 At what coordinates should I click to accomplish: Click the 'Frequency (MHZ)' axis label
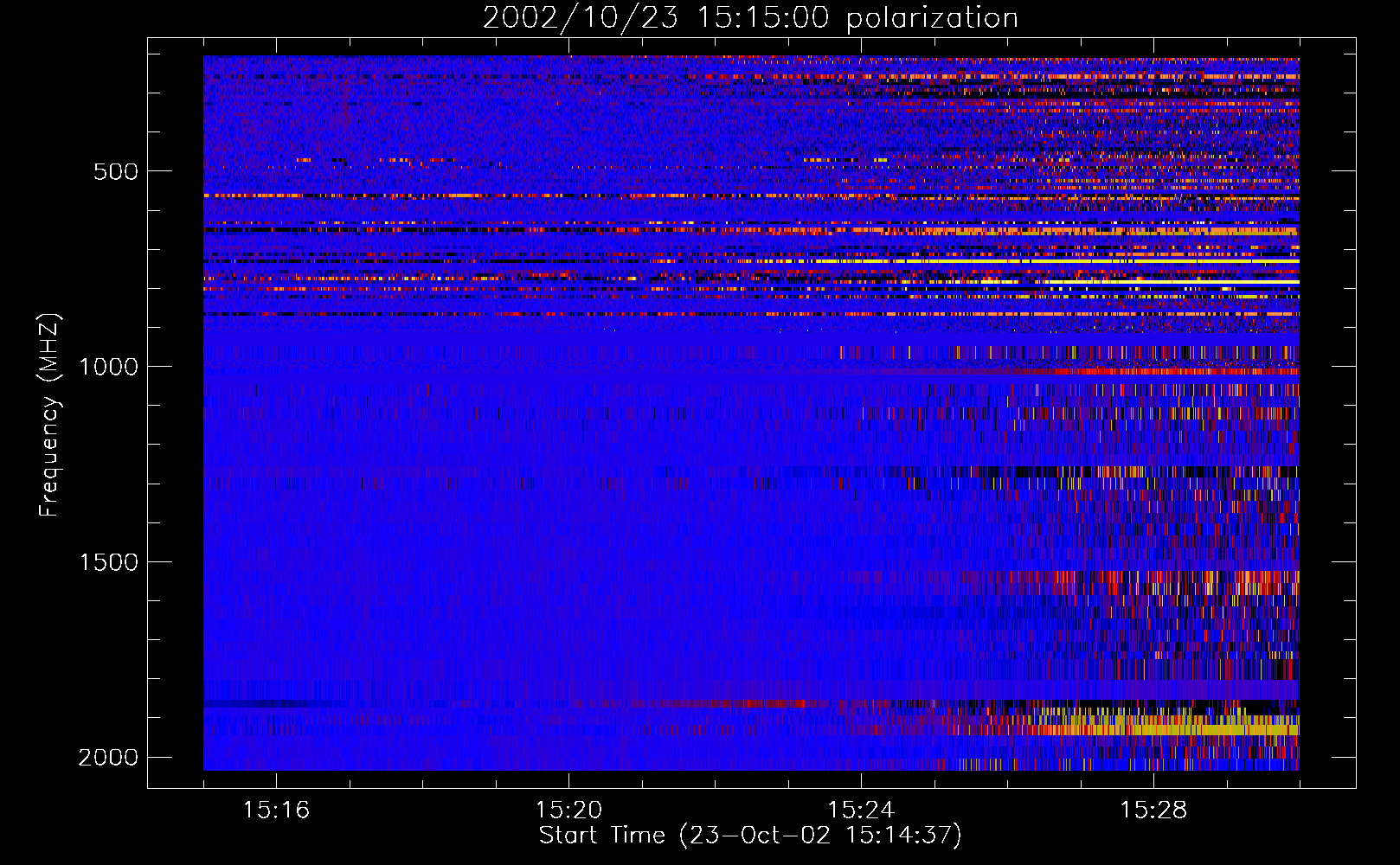click(49, 415)
